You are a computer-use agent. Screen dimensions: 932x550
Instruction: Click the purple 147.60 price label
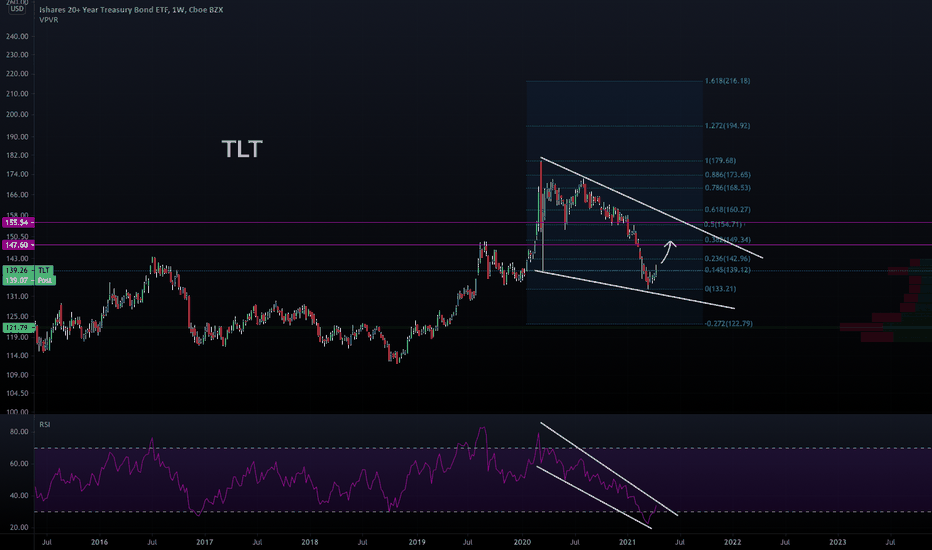[18, 245]
